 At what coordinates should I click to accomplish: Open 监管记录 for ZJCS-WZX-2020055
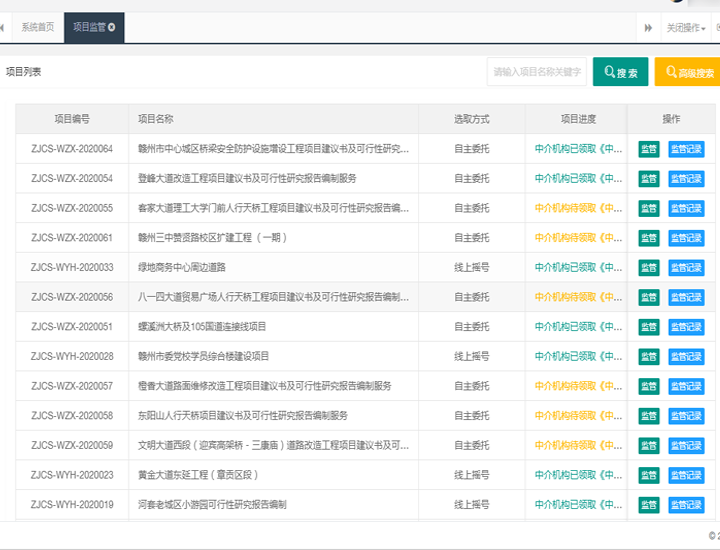[686, 208]
